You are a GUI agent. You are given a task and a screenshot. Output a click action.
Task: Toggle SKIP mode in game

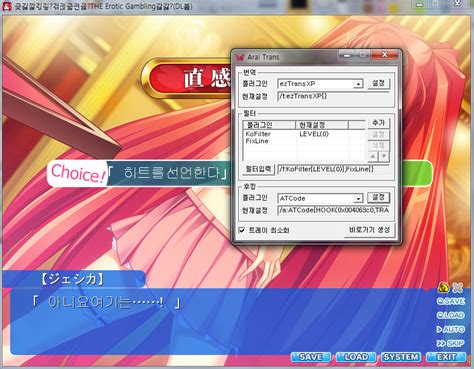pos(451,343)
